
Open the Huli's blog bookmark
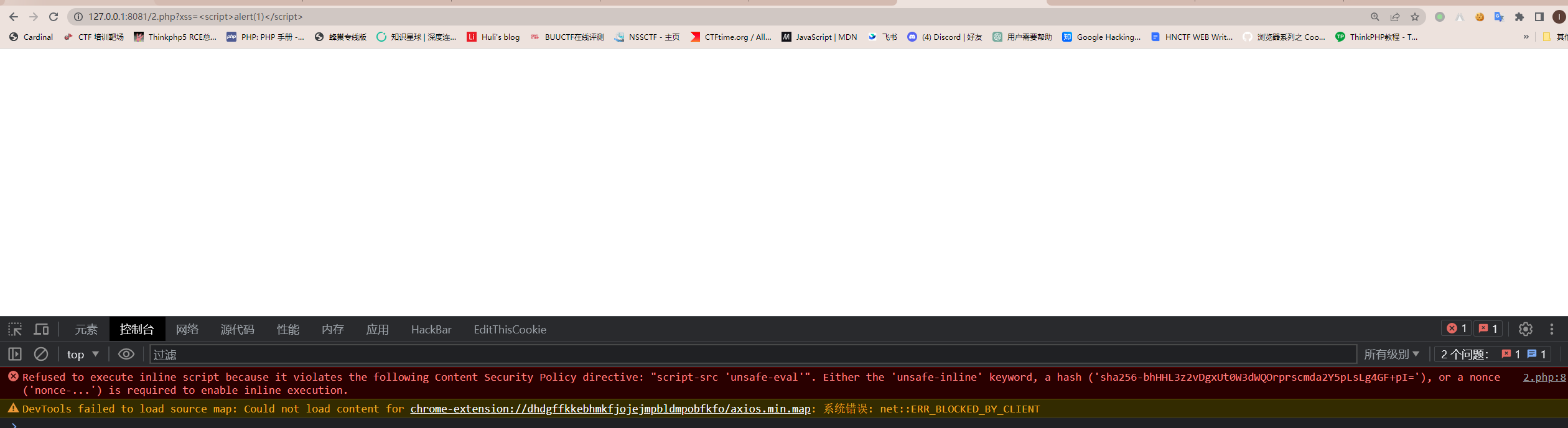tap(493, 37)
